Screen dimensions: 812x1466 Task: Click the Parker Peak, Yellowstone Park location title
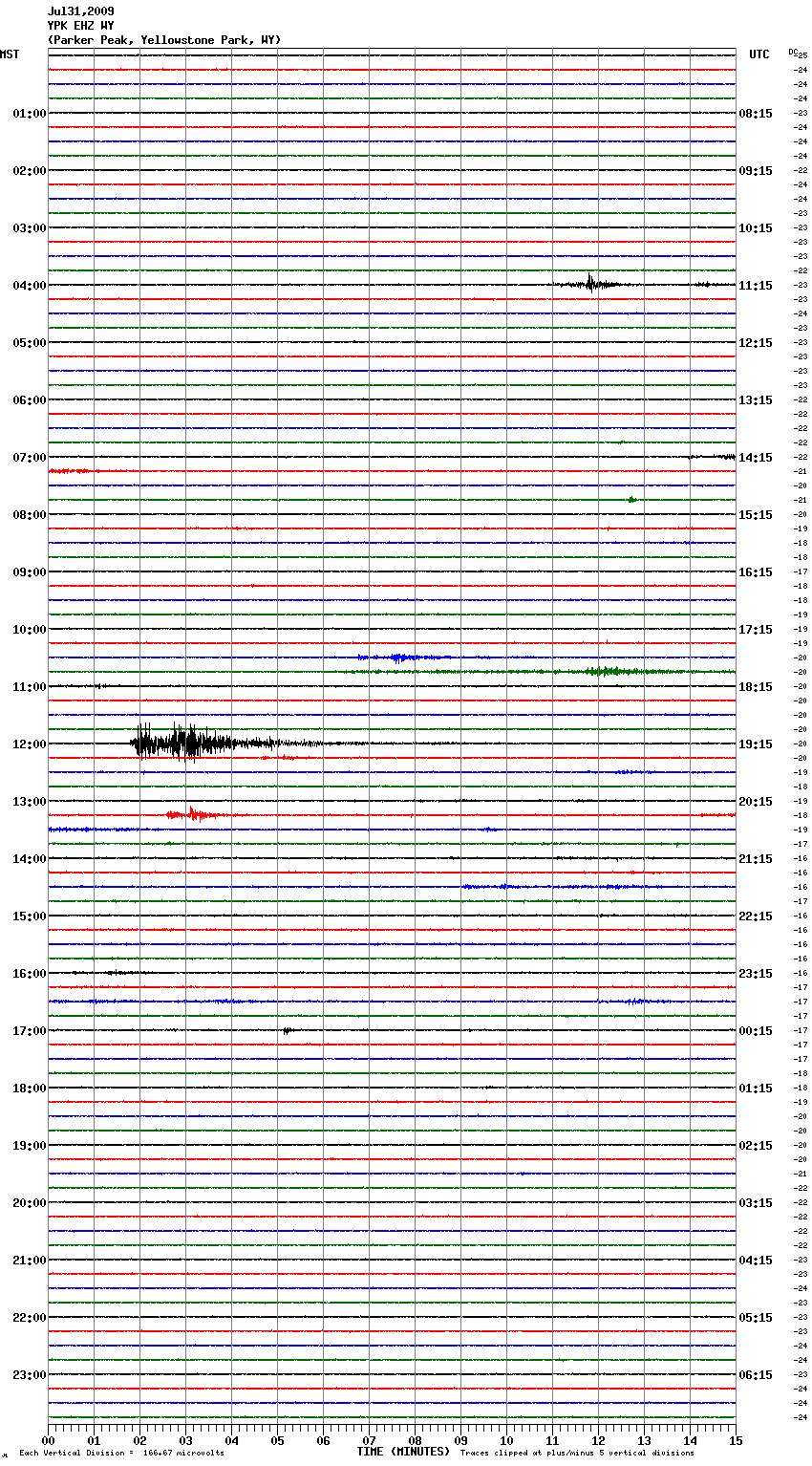tap(164, 40)
